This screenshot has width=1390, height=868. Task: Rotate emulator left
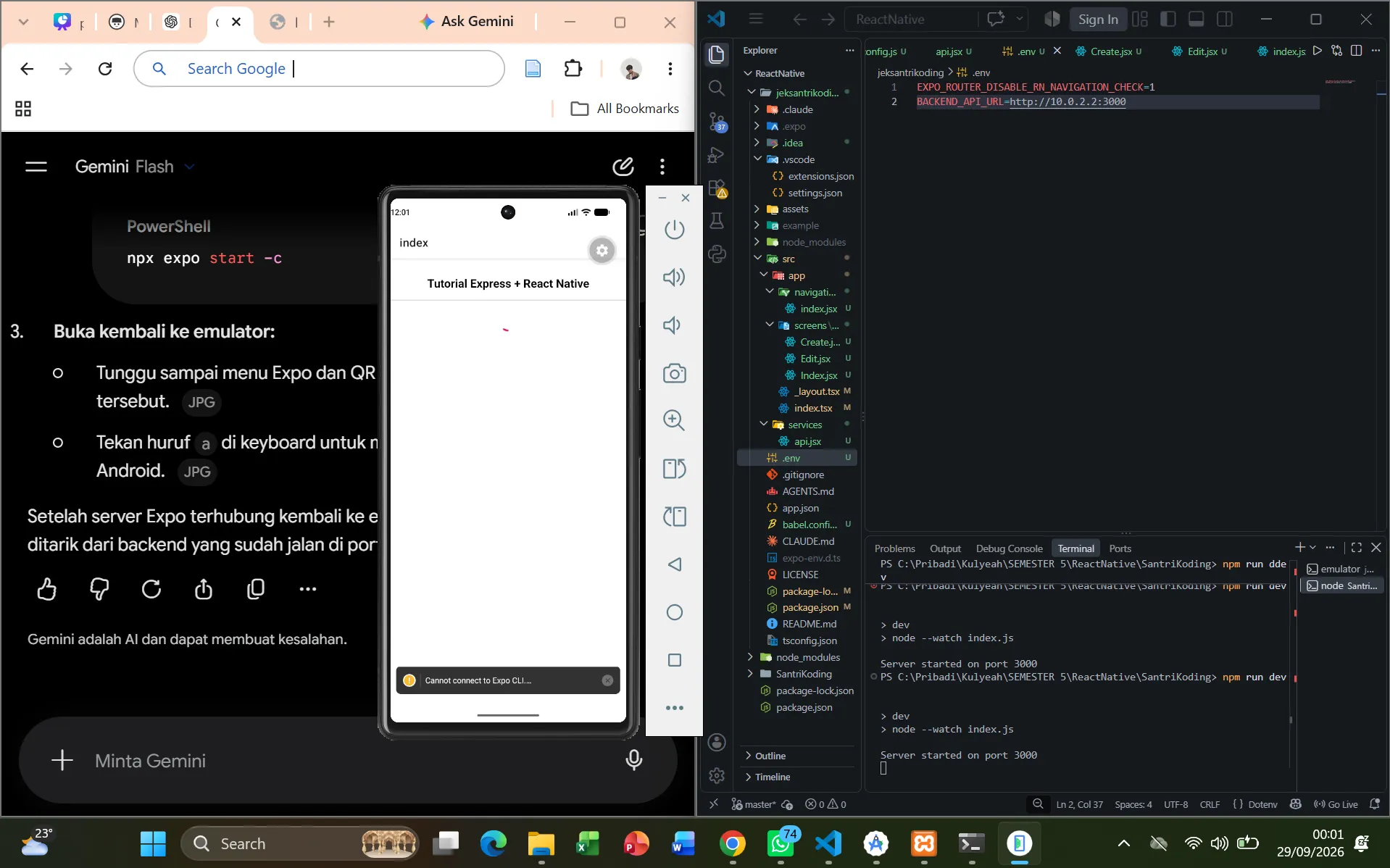point(674,469)
